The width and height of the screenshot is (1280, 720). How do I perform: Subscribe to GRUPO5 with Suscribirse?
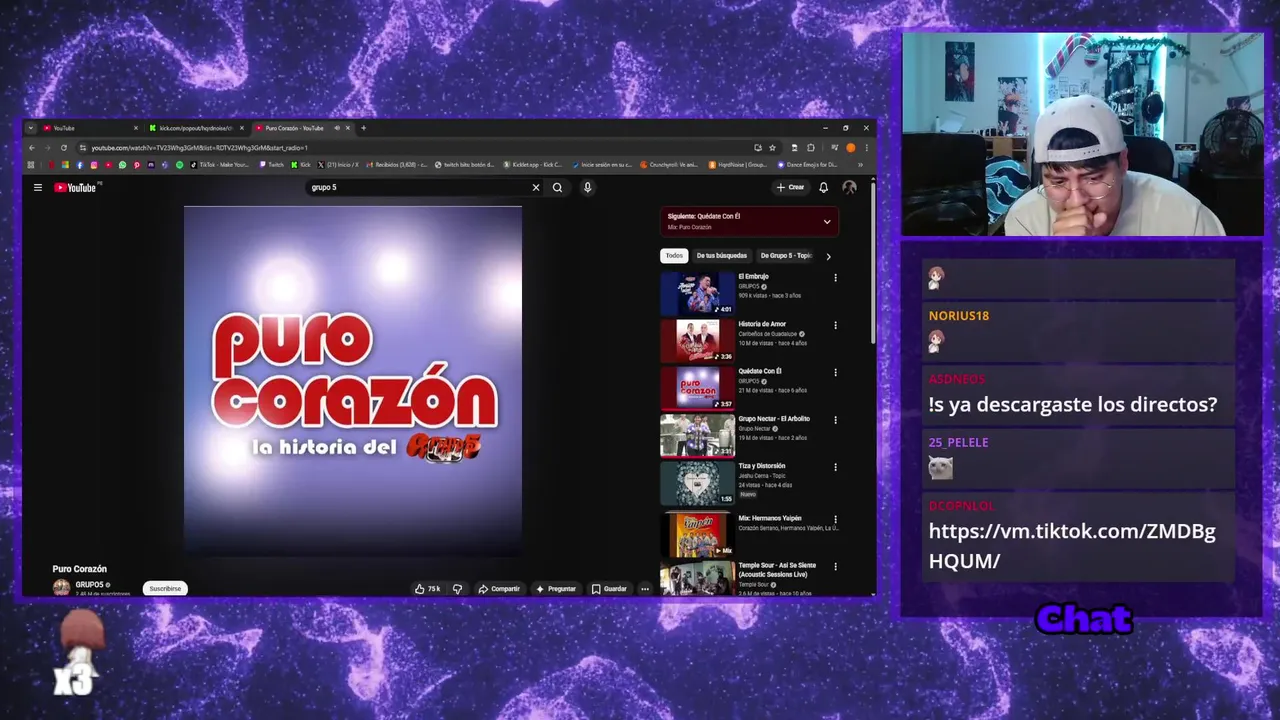coord(165,589)
